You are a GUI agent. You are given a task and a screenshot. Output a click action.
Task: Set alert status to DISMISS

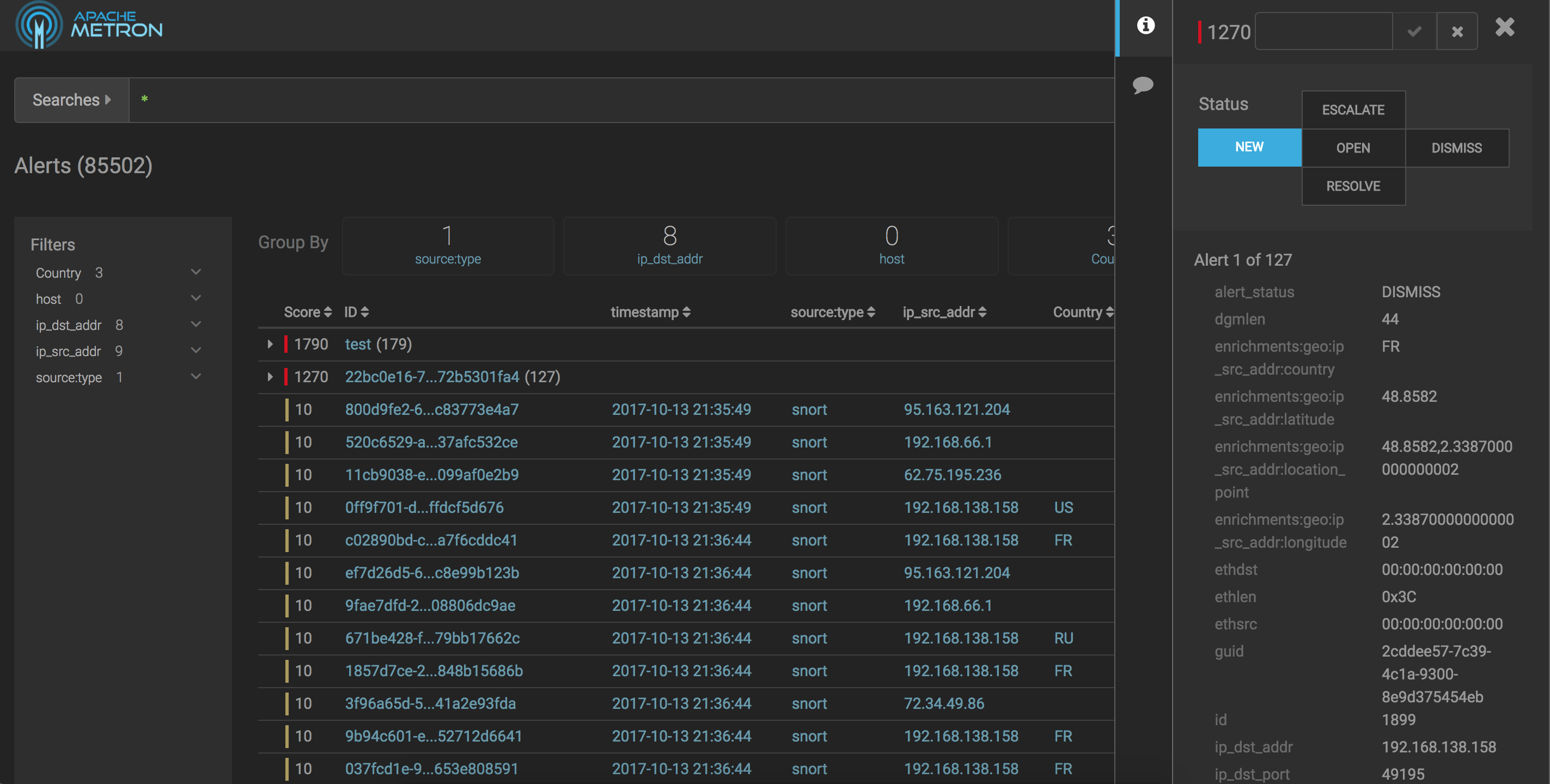coord(1456,148)
